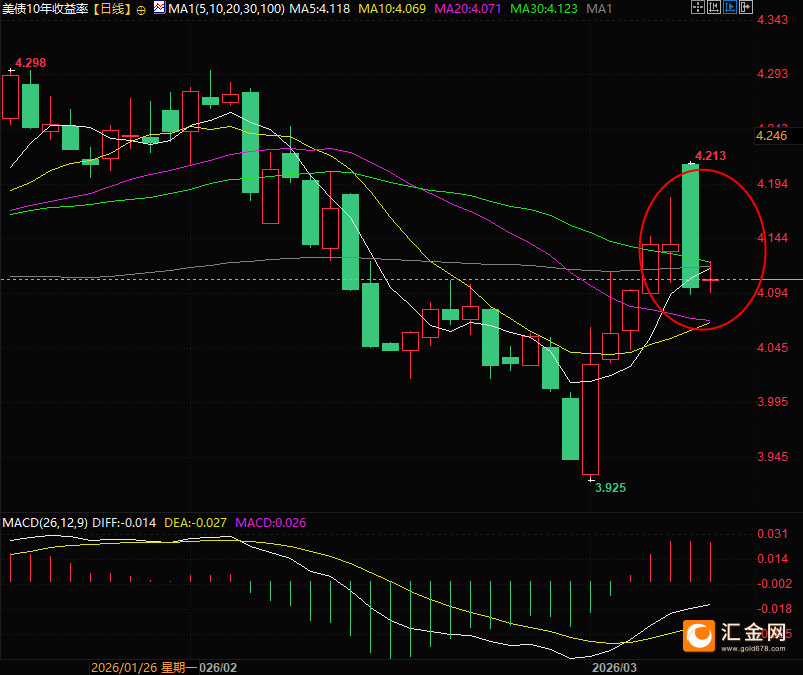Image resolution: width=803 pixels, height=675 pixels.
Task: Click the -0.002 MACD axis value
Action: point(774,584)
